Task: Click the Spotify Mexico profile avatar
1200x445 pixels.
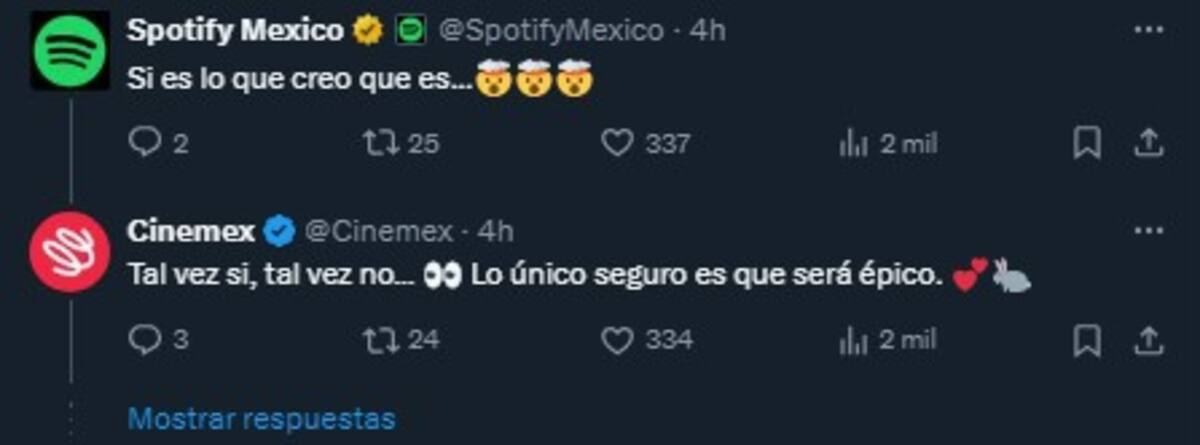Action: (x=69, y=50)
